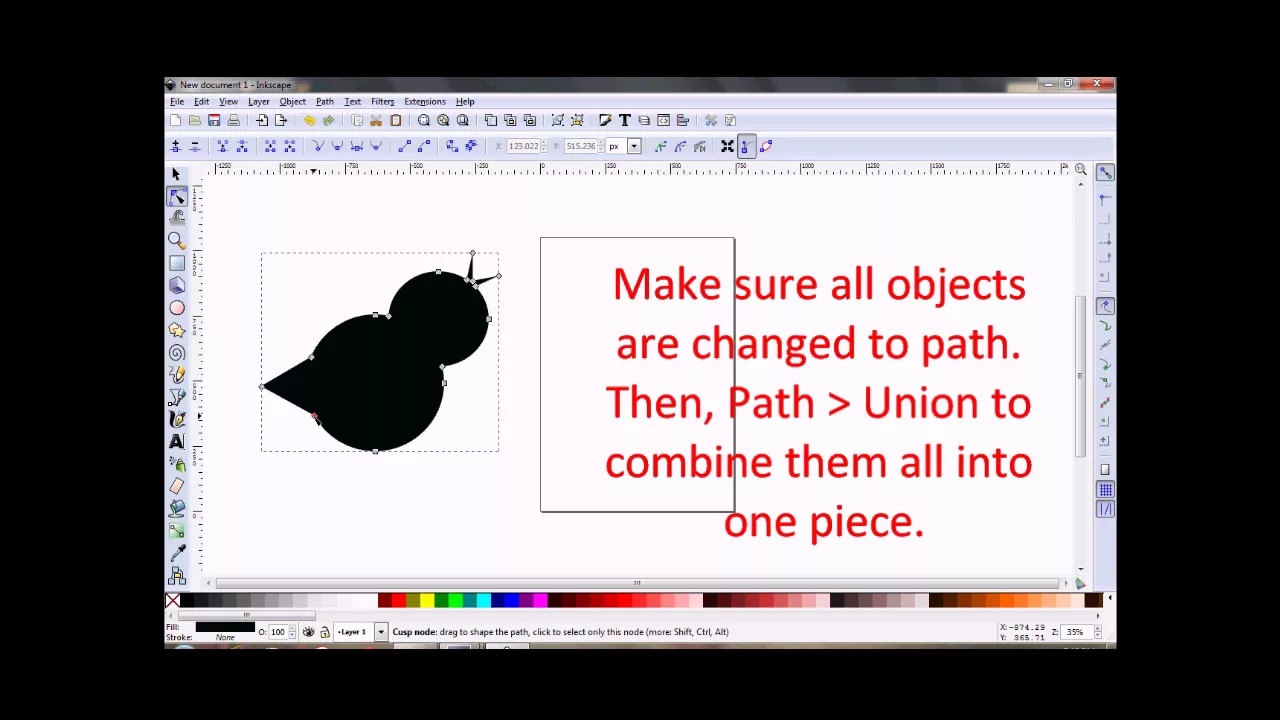Select the Zoom magnifier tool in toolbox
Viewport: 1280px width, 720px height.
(x=177, y=240)
